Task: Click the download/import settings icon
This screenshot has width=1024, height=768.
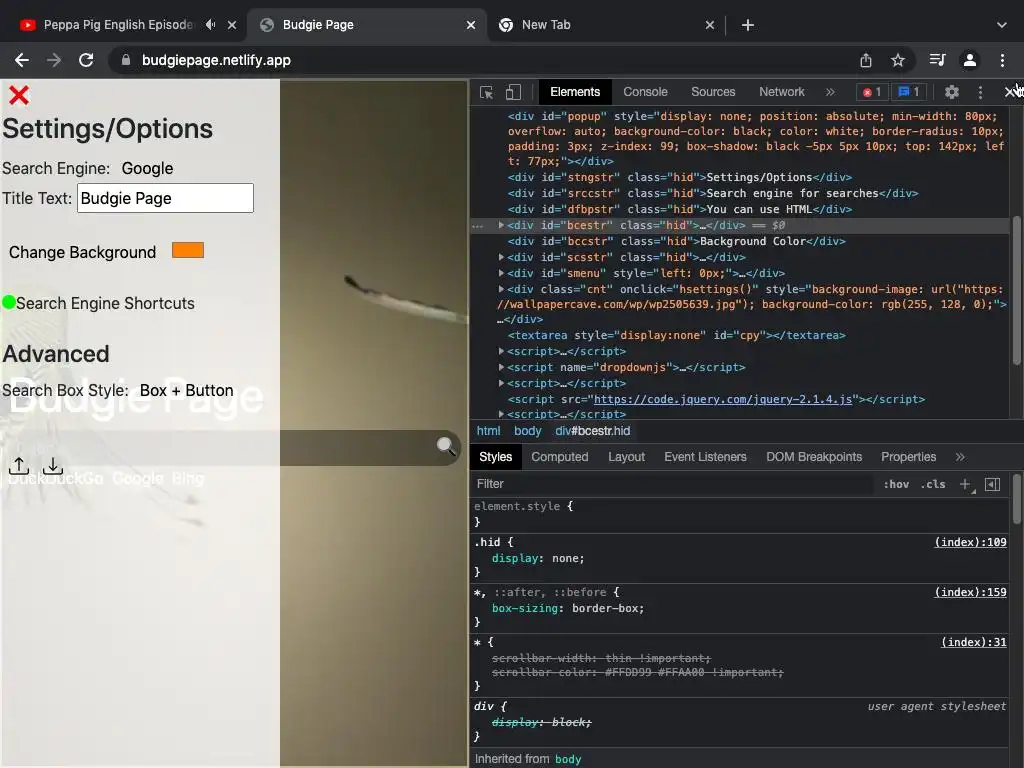Action: [53, 466]
